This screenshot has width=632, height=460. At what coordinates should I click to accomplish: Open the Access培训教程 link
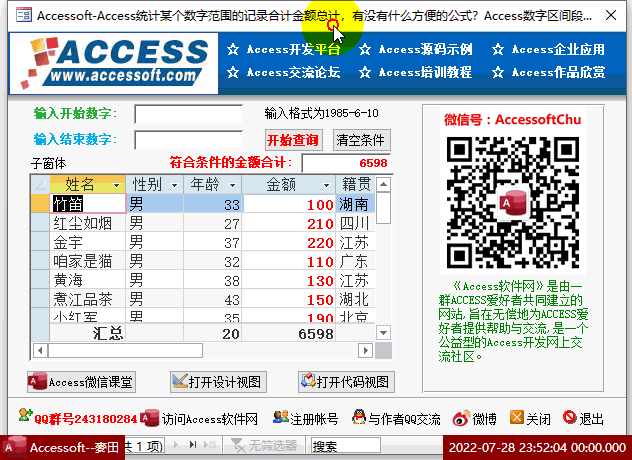click(426, 72)
